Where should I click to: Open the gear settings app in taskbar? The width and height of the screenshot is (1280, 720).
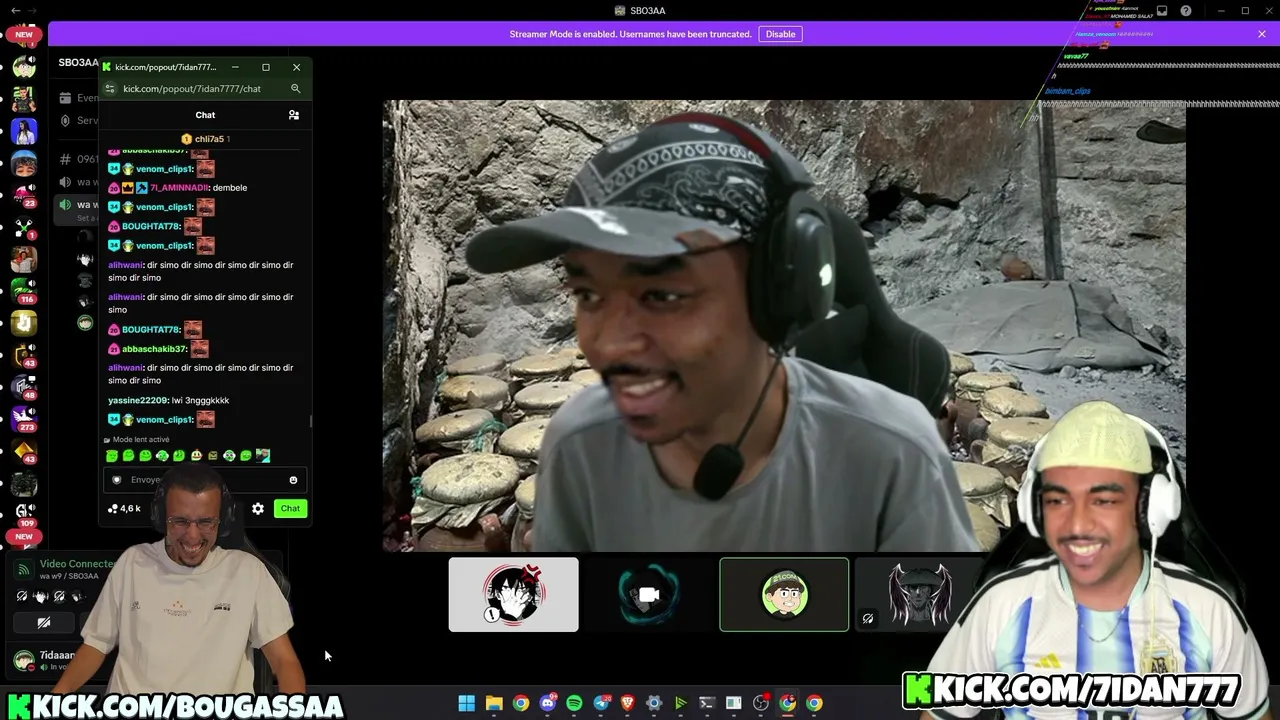(654, 703)
